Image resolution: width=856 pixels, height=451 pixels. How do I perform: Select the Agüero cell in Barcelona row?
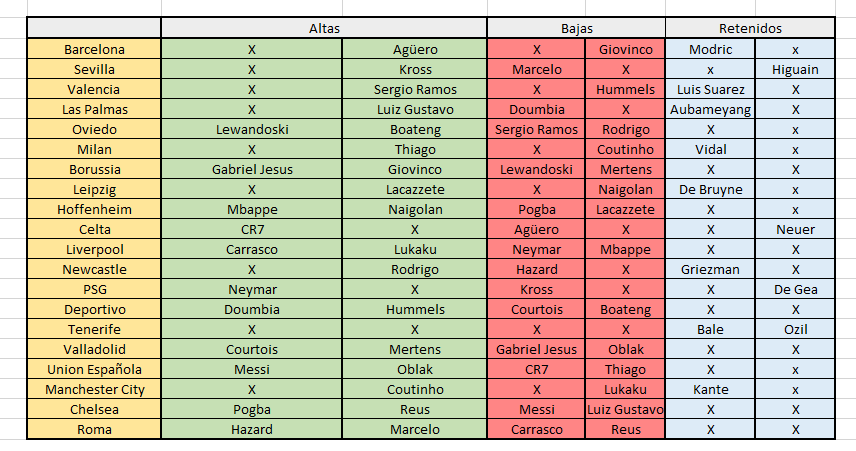point(415,49)
